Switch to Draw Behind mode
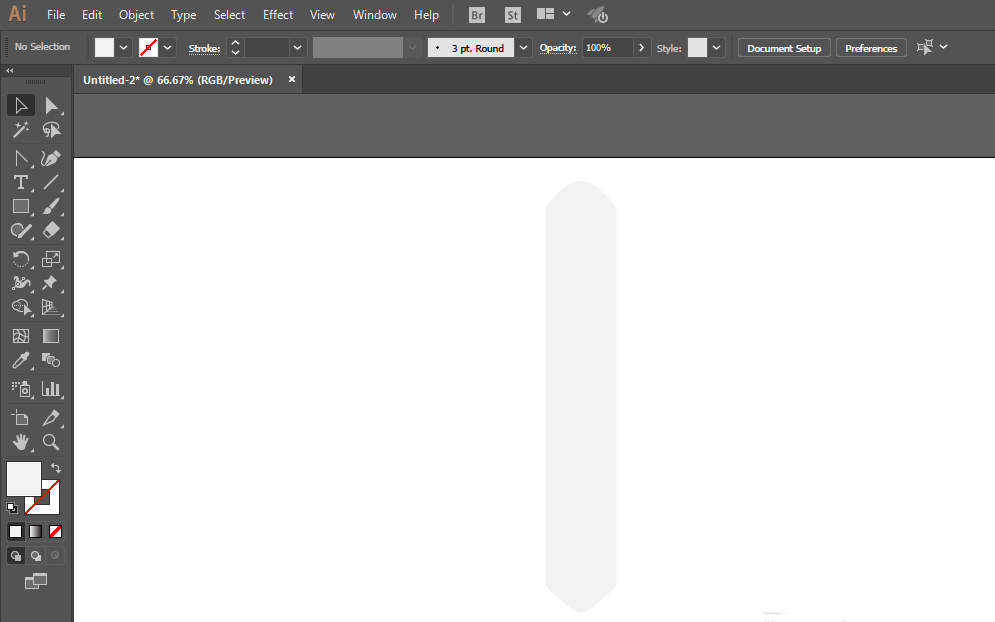Viewport: 995px width, 622px height. tap(36, 555)
